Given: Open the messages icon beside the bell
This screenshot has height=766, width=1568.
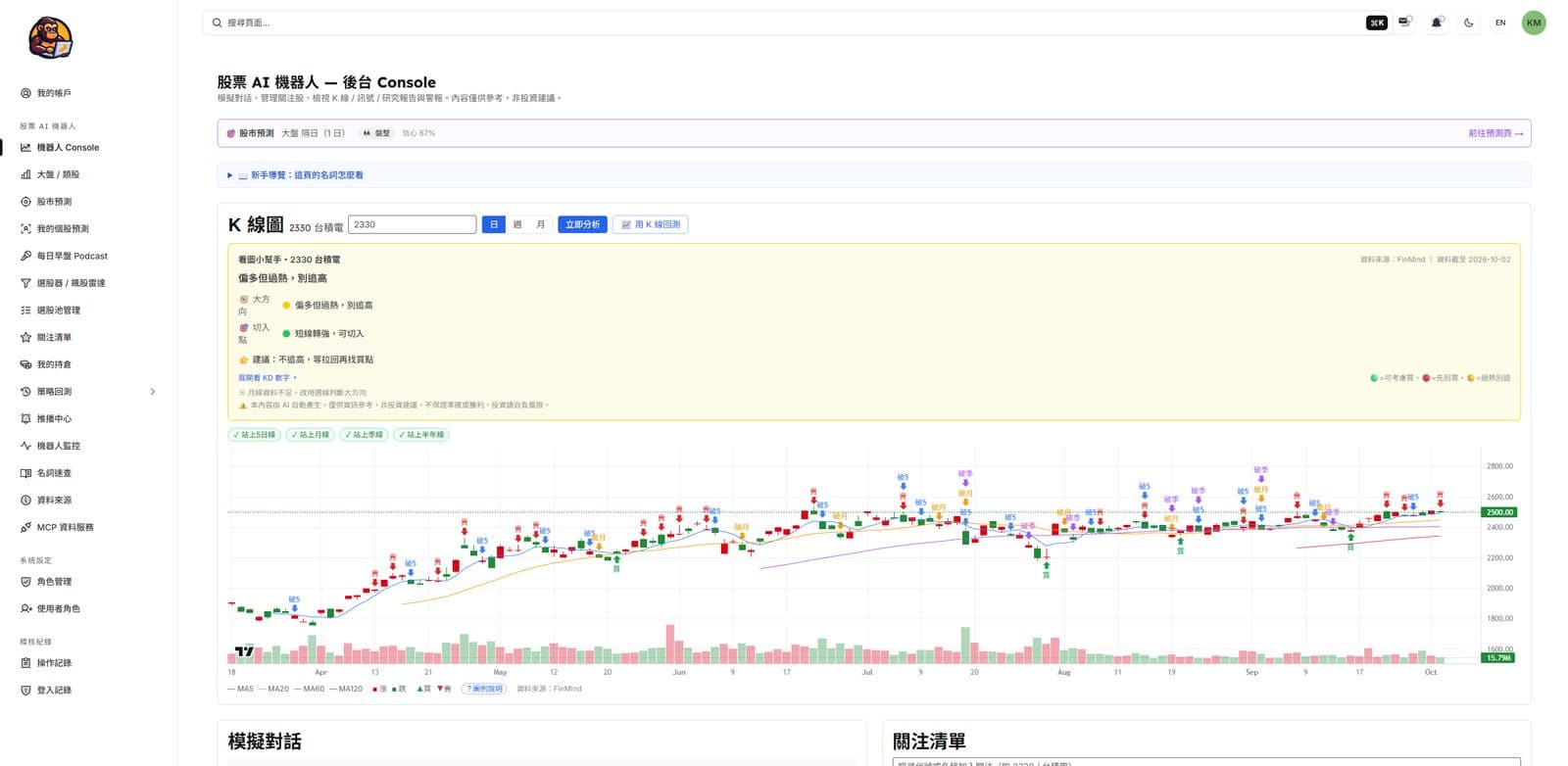Looking at the screenshot, I should [x=1405, y=23].
